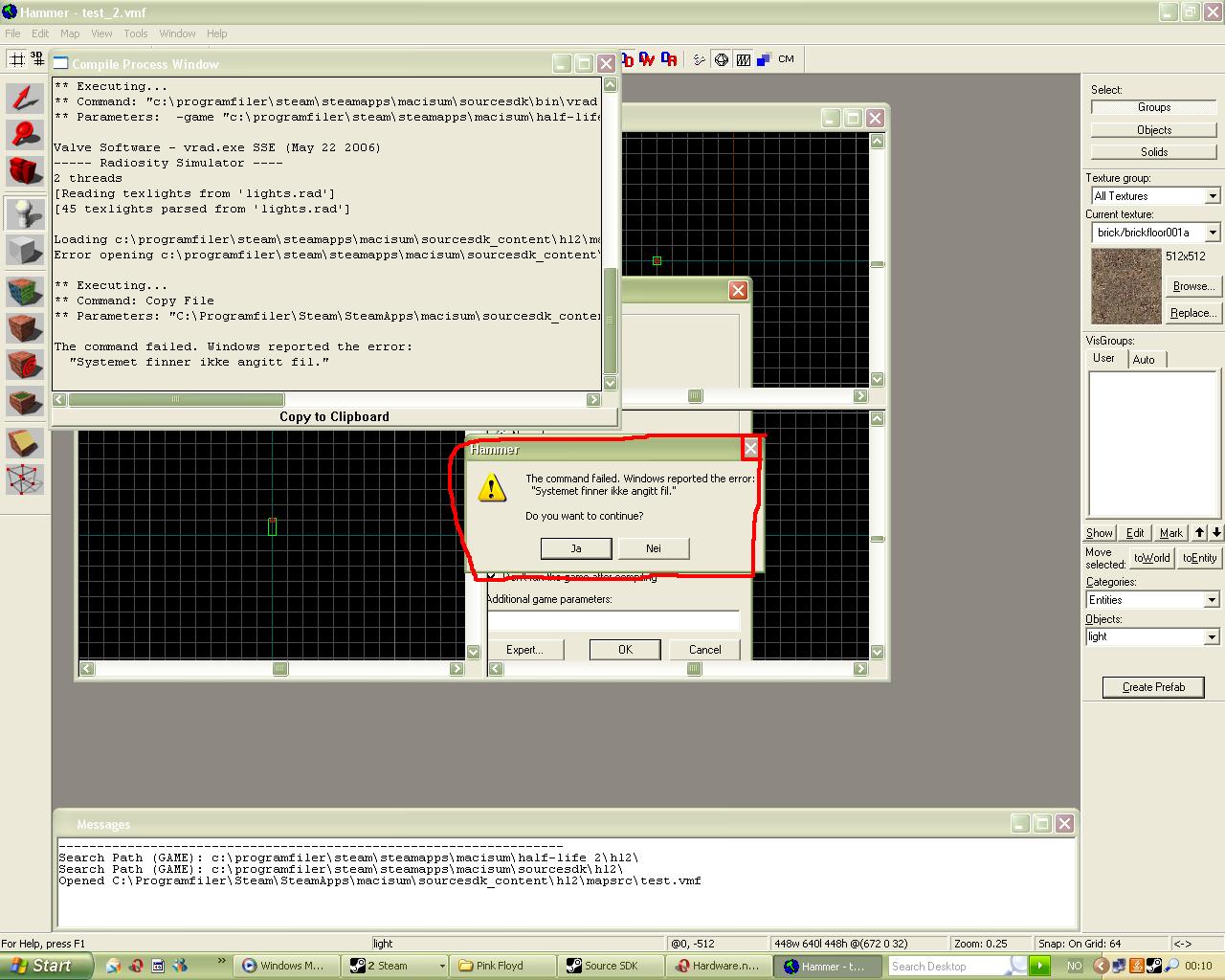Image resolution: width=1225 pixels, height=980 pixels.
Task: Choose the Apply Overlays tool
Action: [25, 403]
